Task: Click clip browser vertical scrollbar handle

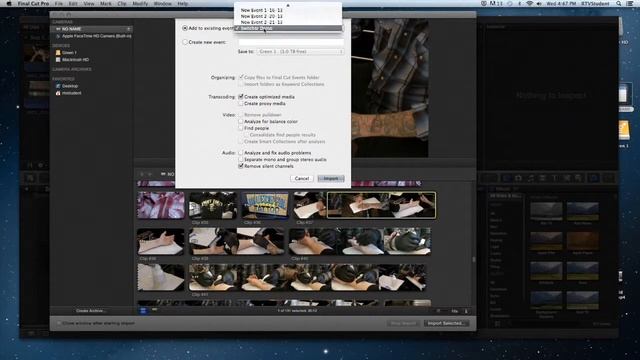Action: (x=474, y=260)
